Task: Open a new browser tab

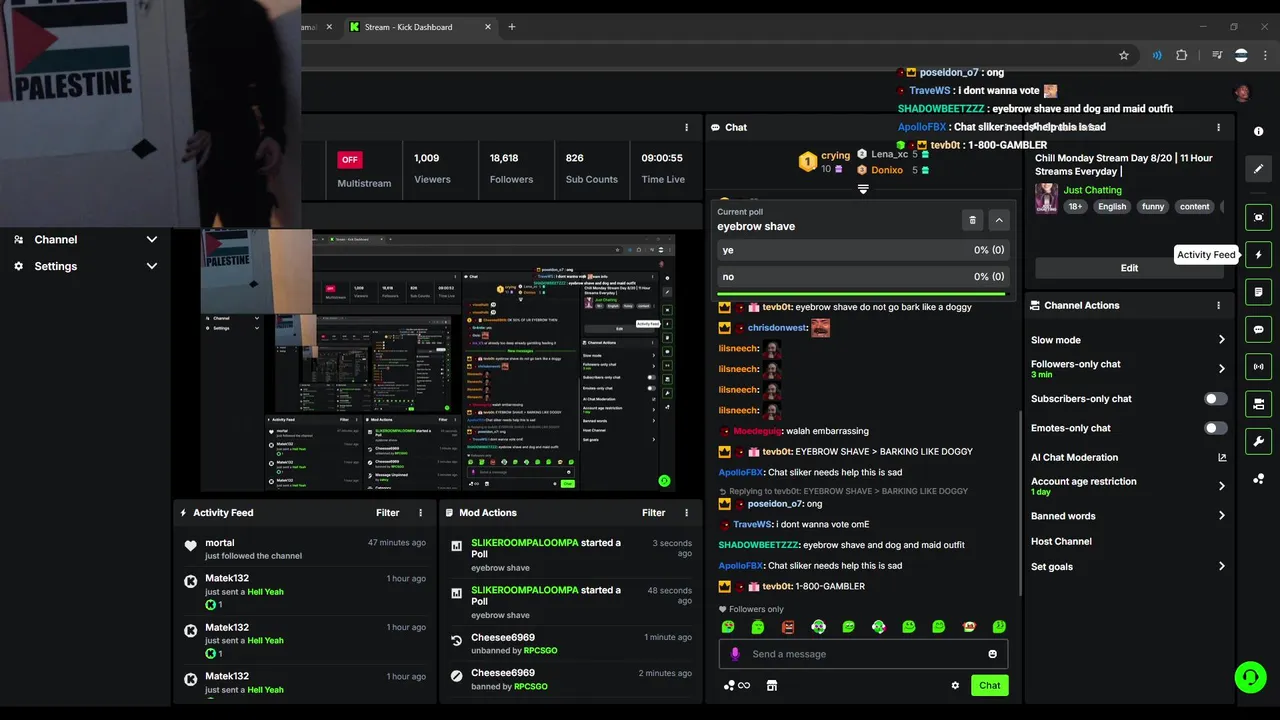Action: [x=512, y=27]
